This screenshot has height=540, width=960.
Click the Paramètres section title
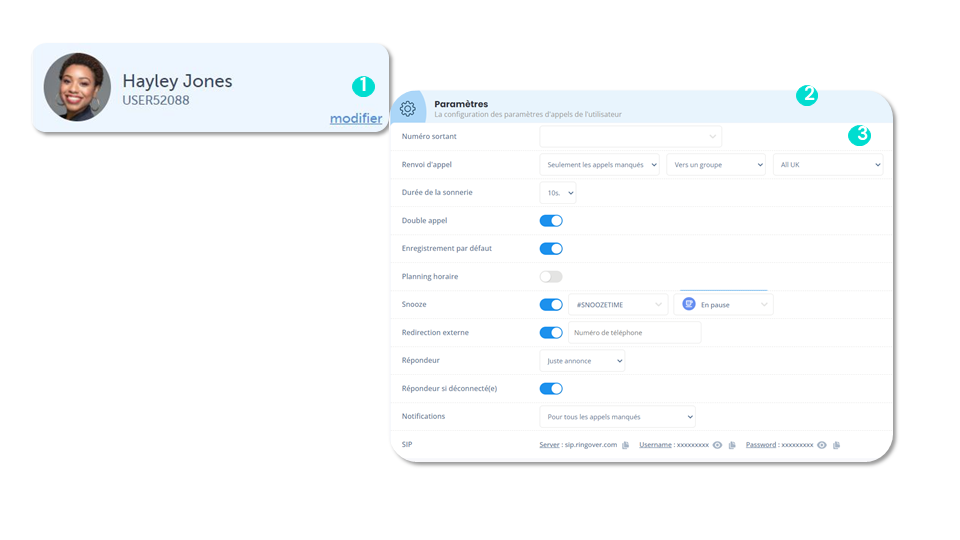pyautogui.click(x=461, y=104)
